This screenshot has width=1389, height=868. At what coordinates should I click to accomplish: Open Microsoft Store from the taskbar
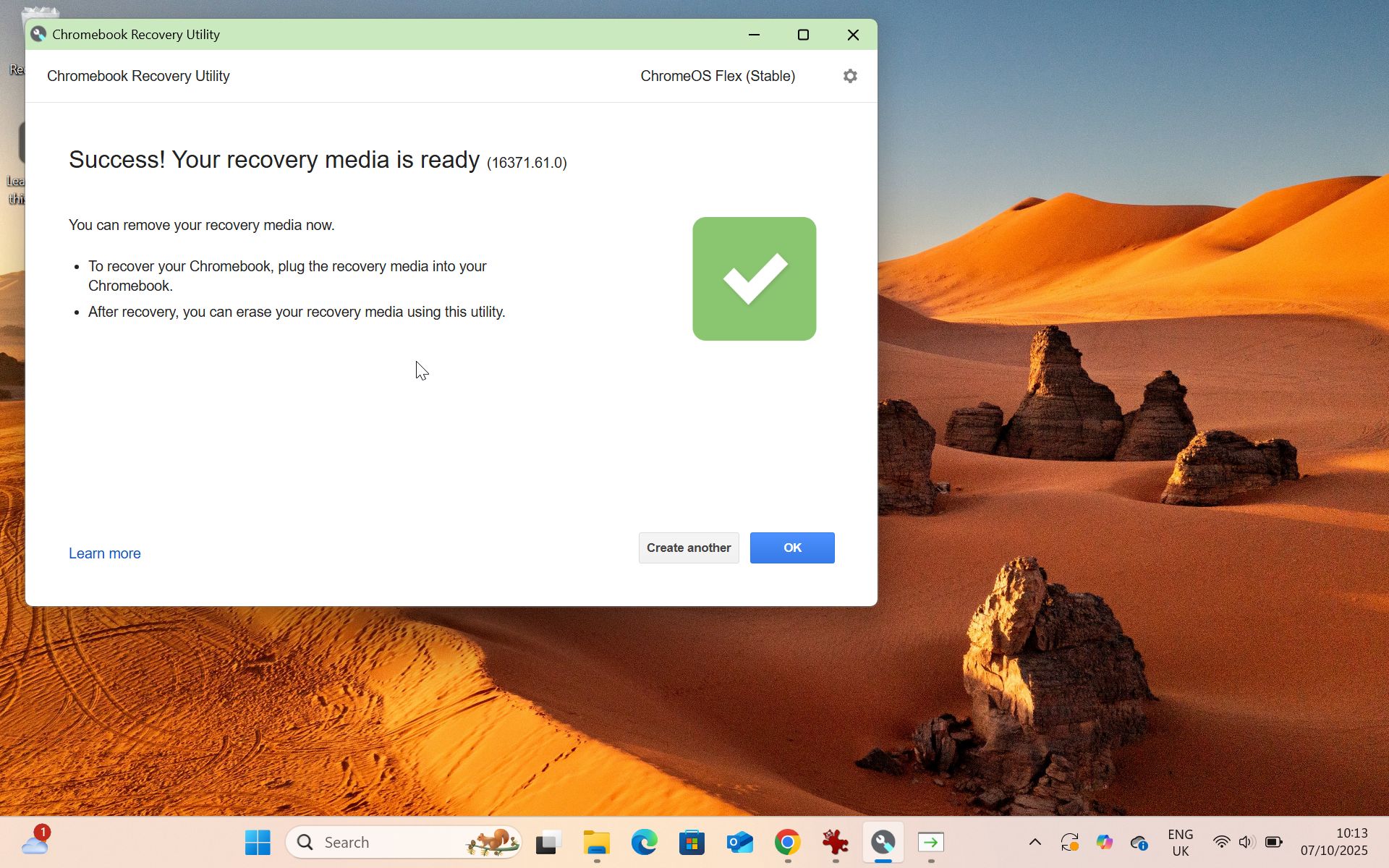(x=692, y=842)
